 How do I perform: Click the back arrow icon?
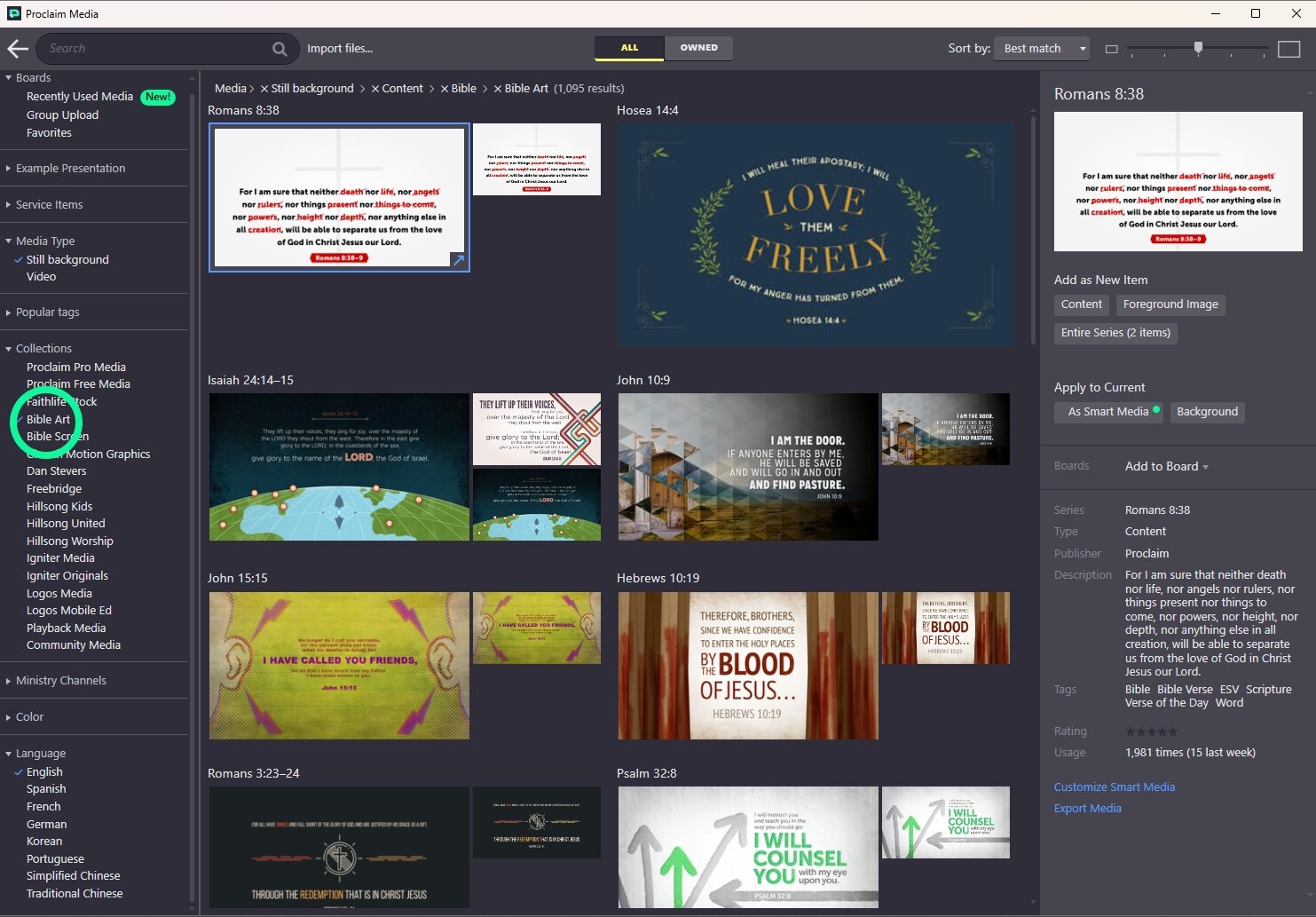[x=18, y=49]
